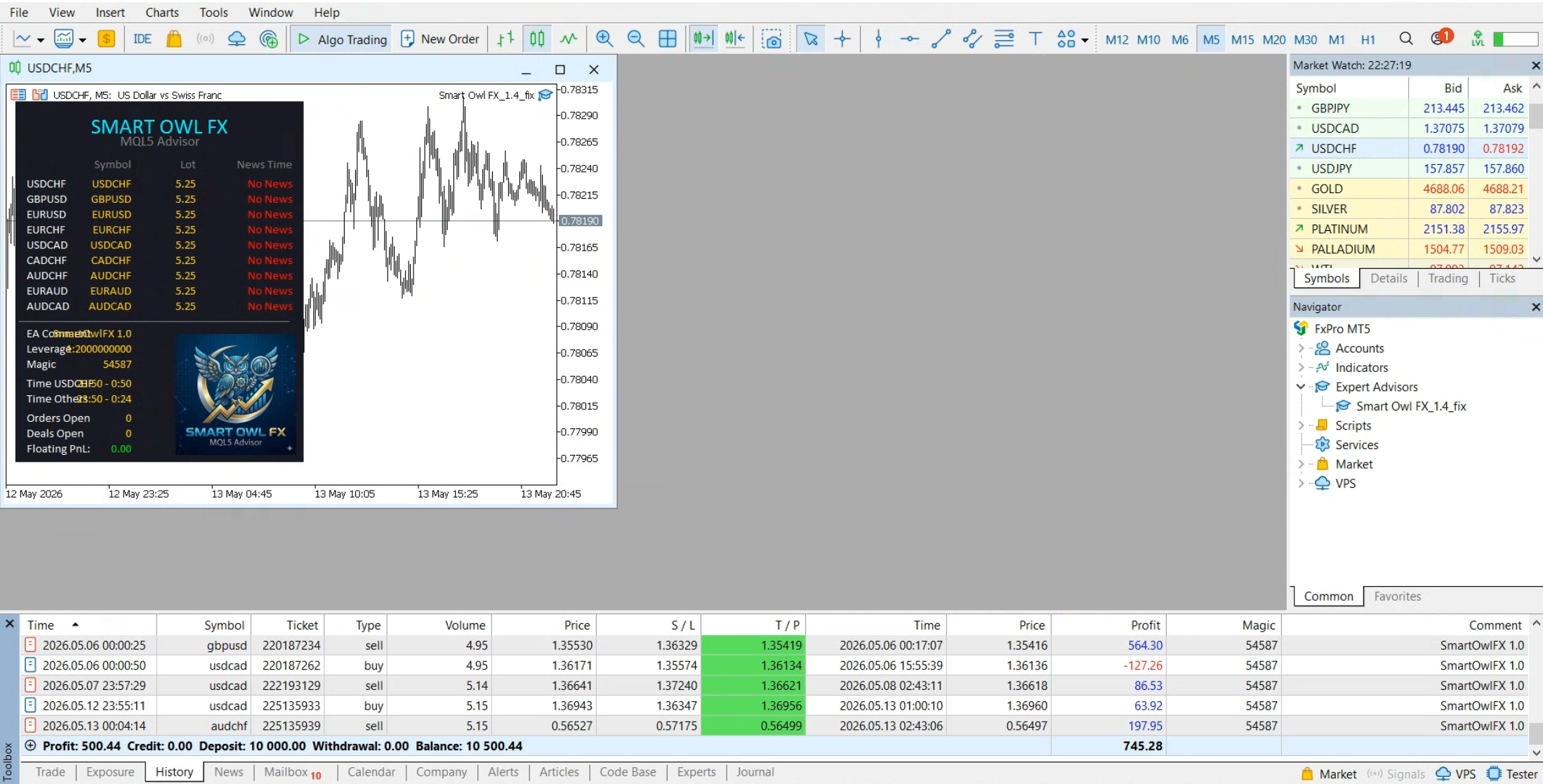Select the Fibonacci retracement tool

1004,39
